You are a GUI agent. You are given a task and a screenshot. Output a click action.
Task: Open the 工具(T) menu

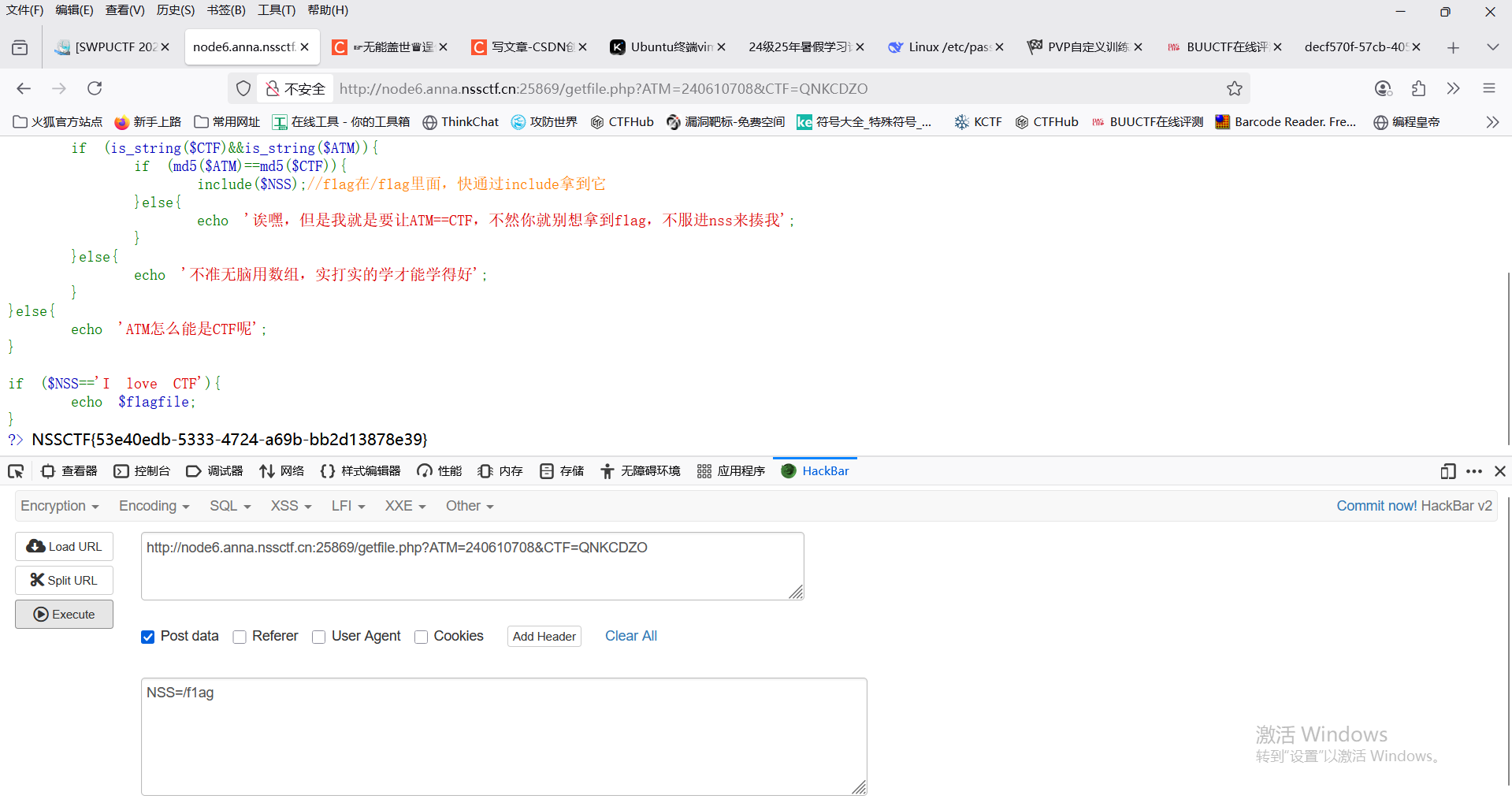[277, 10]
